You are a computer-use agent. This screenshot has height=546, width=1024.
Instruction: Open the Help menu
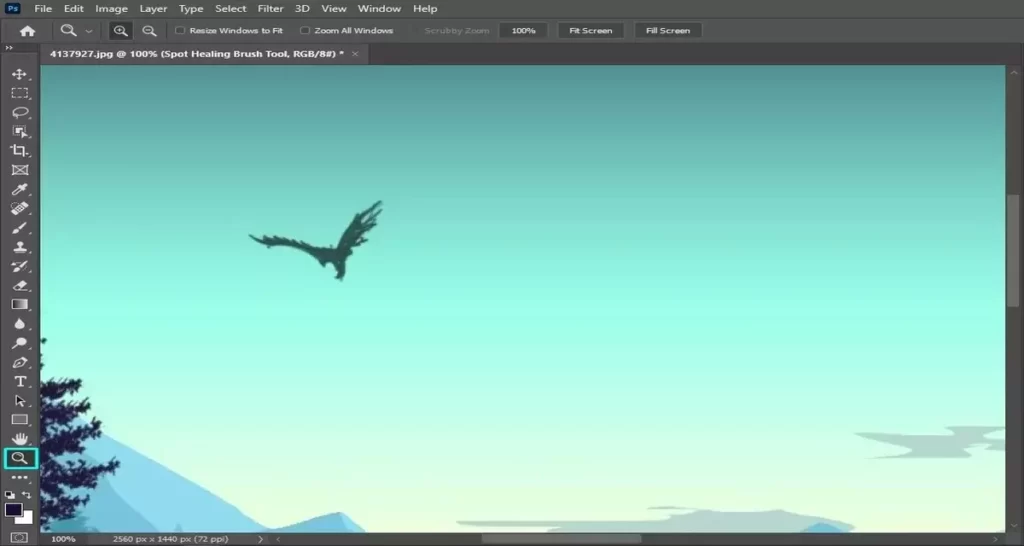tap(425, 8)
